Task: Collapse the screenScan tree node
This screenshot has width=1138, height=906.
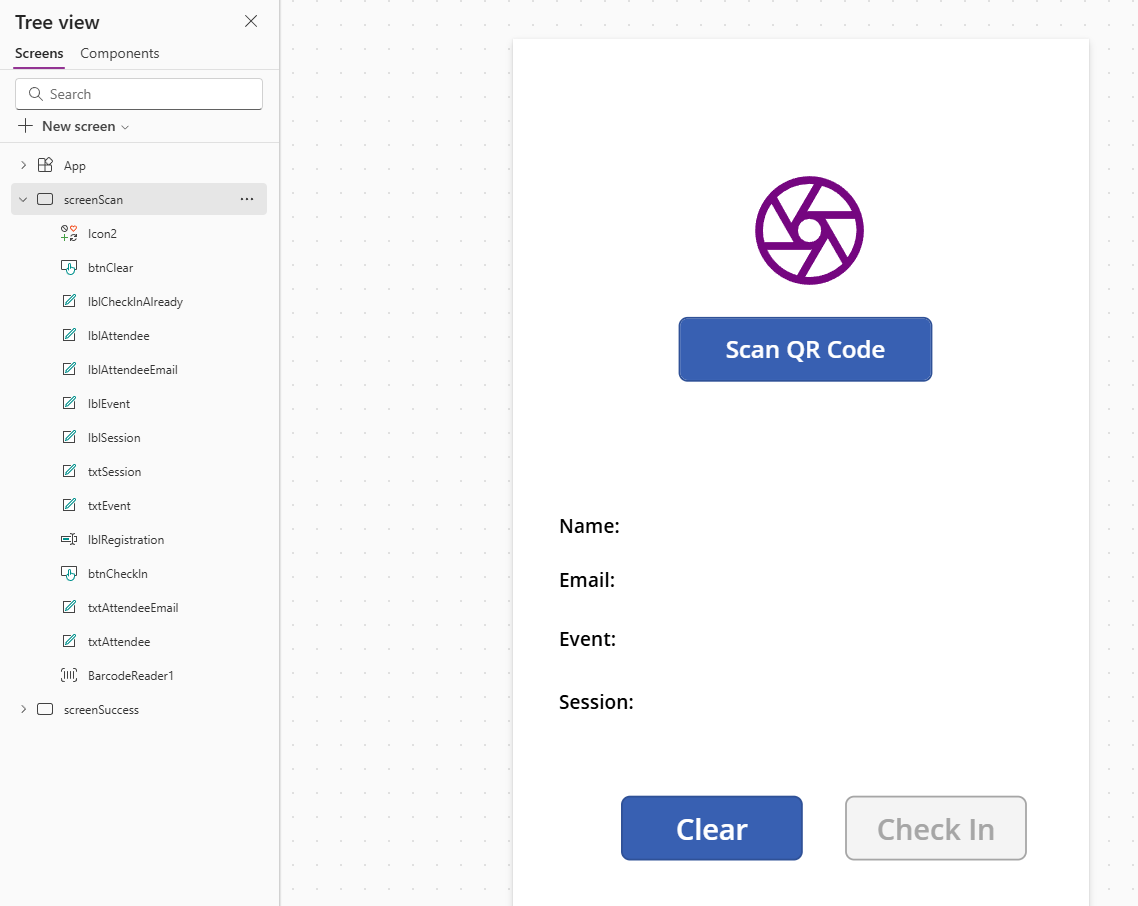Action: tap(23, 200)
